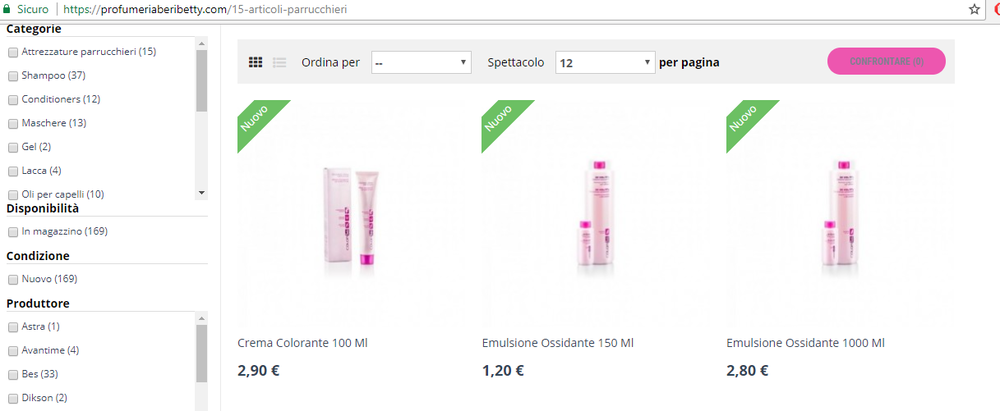This screenshot has width=1000, height=411.
Task: Click the Confrontare (0) button
Action: [886, 61]
